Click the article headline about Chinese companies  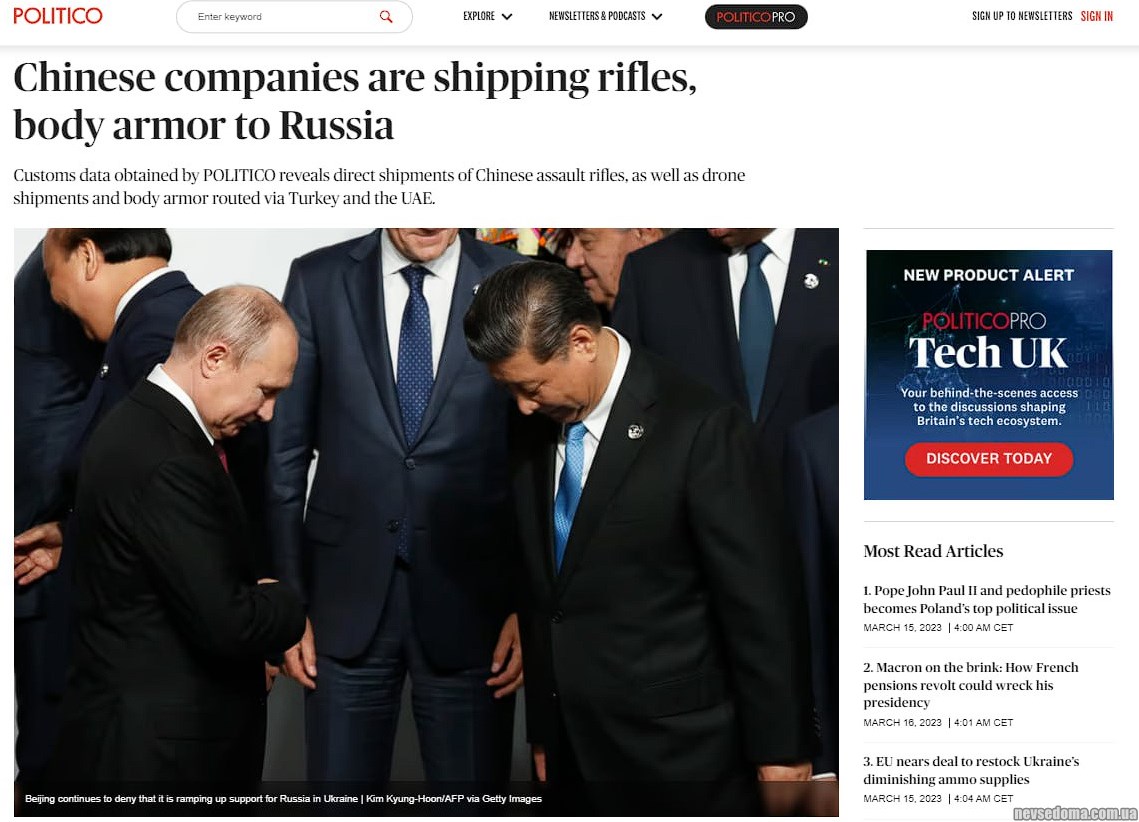tap(354, 101)
